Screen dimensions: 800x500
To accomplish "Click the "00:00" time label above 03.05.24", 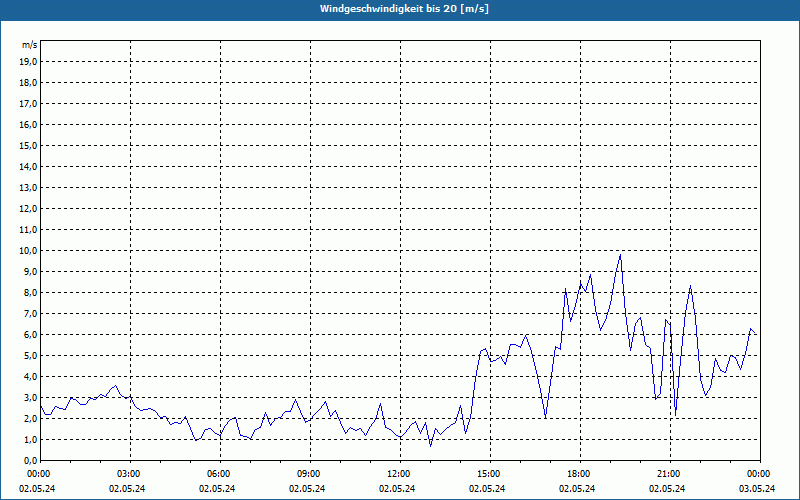I will (758, 474).
